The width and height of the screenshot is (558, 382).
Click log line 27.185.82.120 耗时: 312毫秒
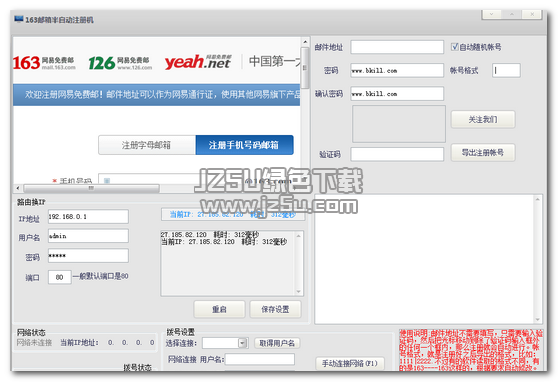click(x=210, y=235)
